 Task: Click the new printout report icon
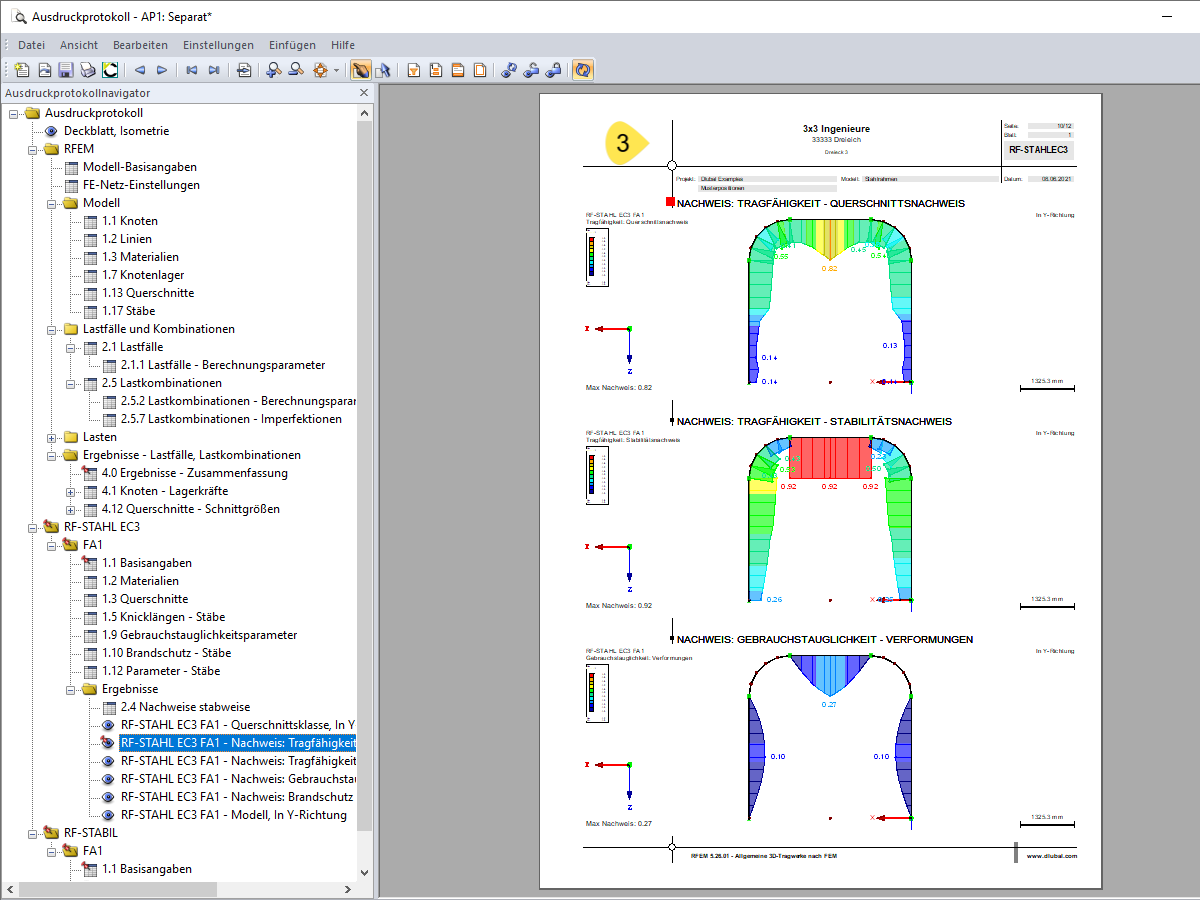coord(22,70)
